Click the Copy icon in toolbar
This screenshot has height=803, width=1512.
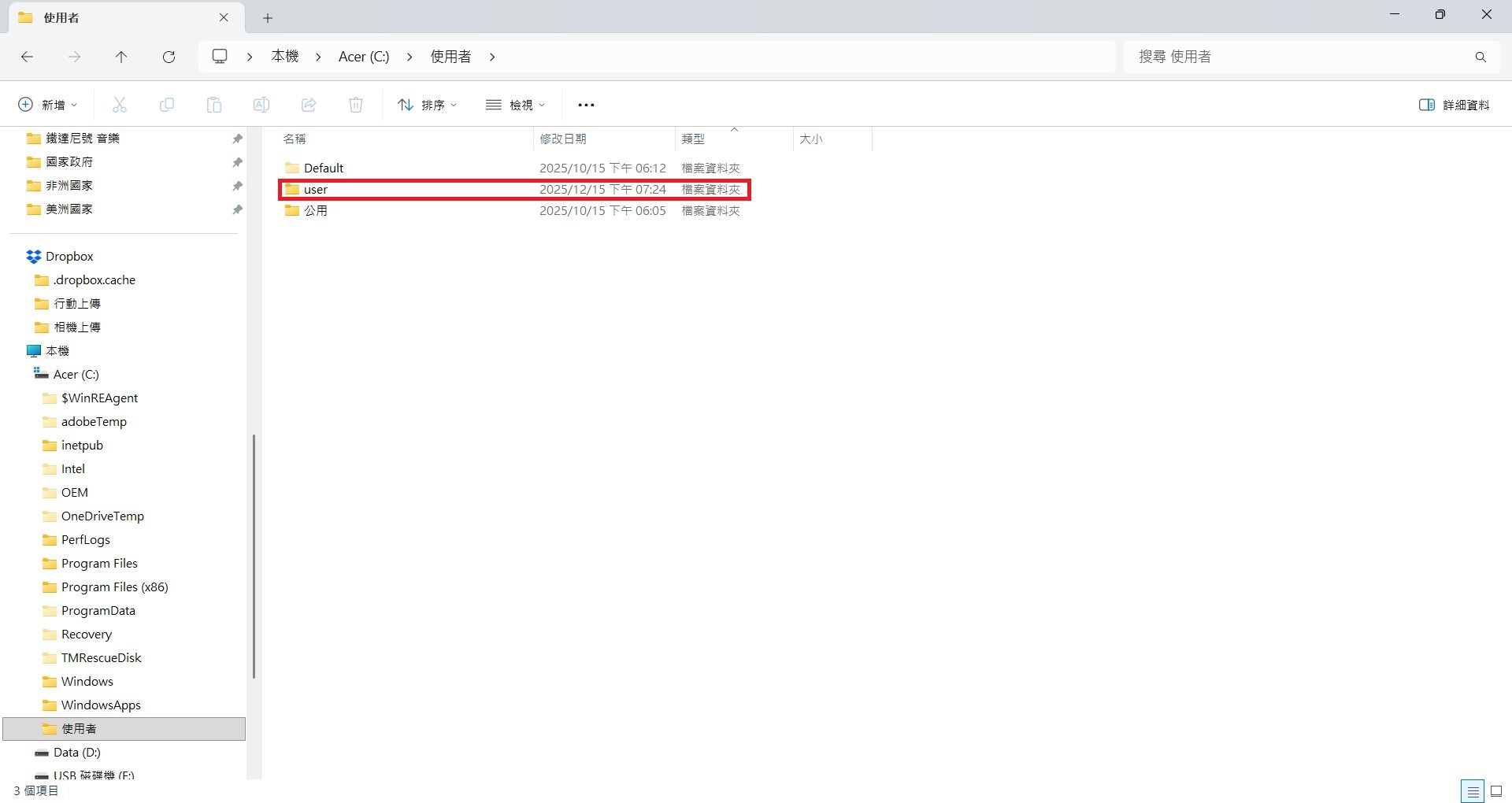(167, 105)
